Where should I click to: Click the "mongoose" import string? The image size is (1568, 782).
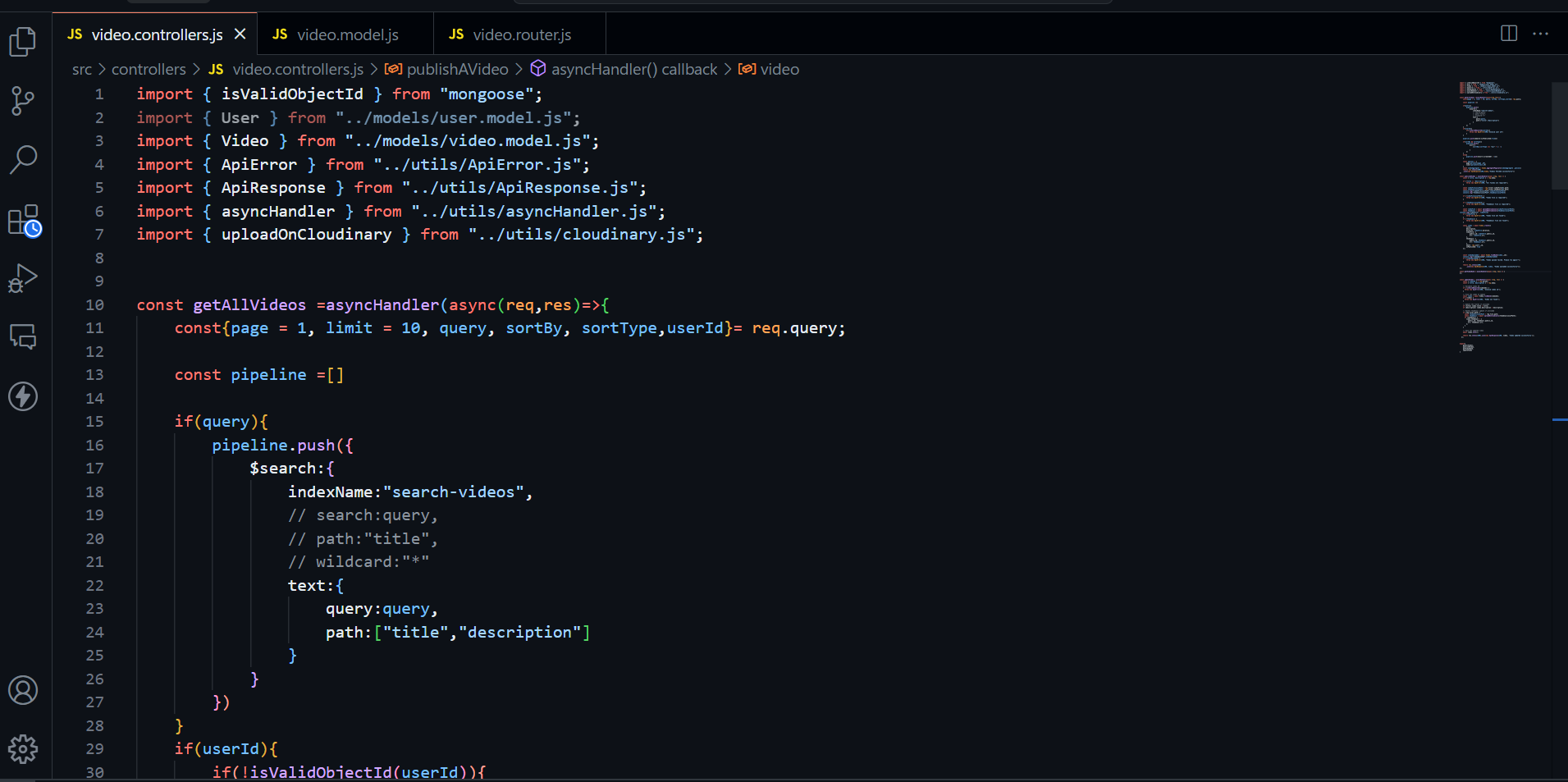coord(487,94)
